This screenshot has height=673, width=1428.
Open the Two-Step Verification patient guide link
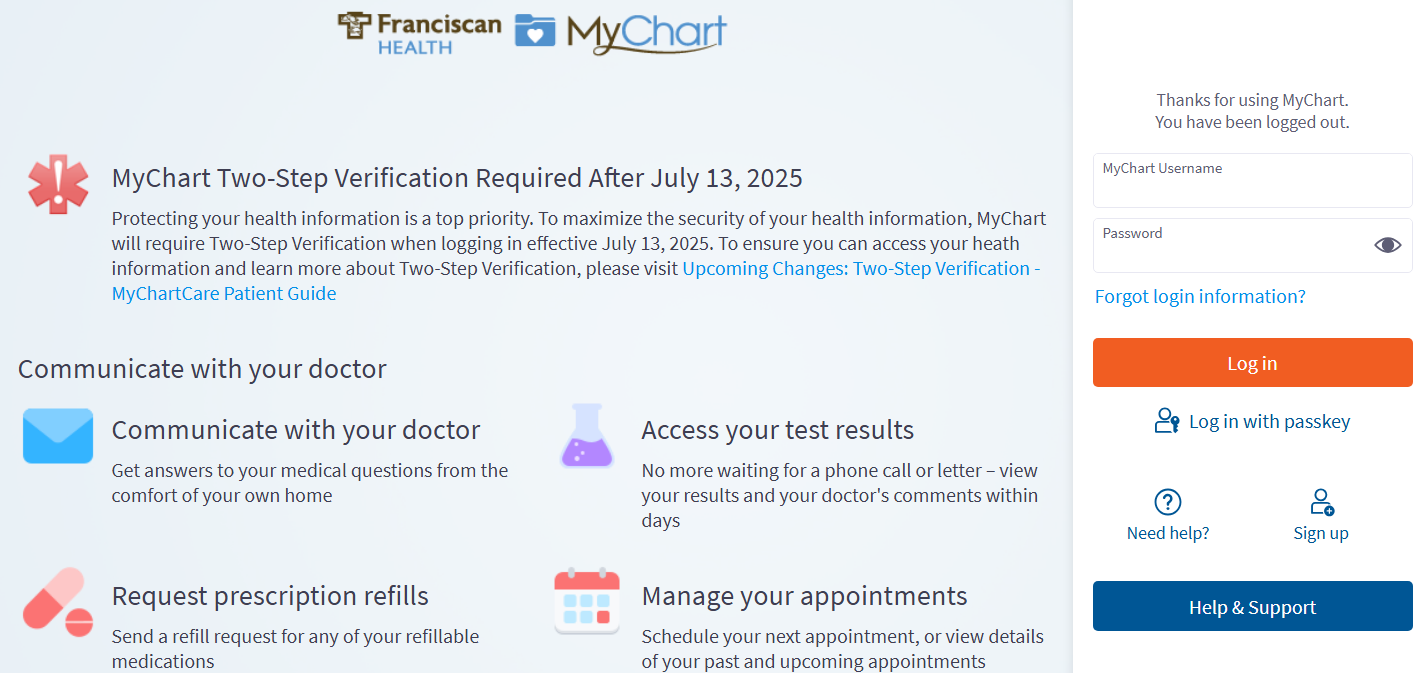coord(576,281)
